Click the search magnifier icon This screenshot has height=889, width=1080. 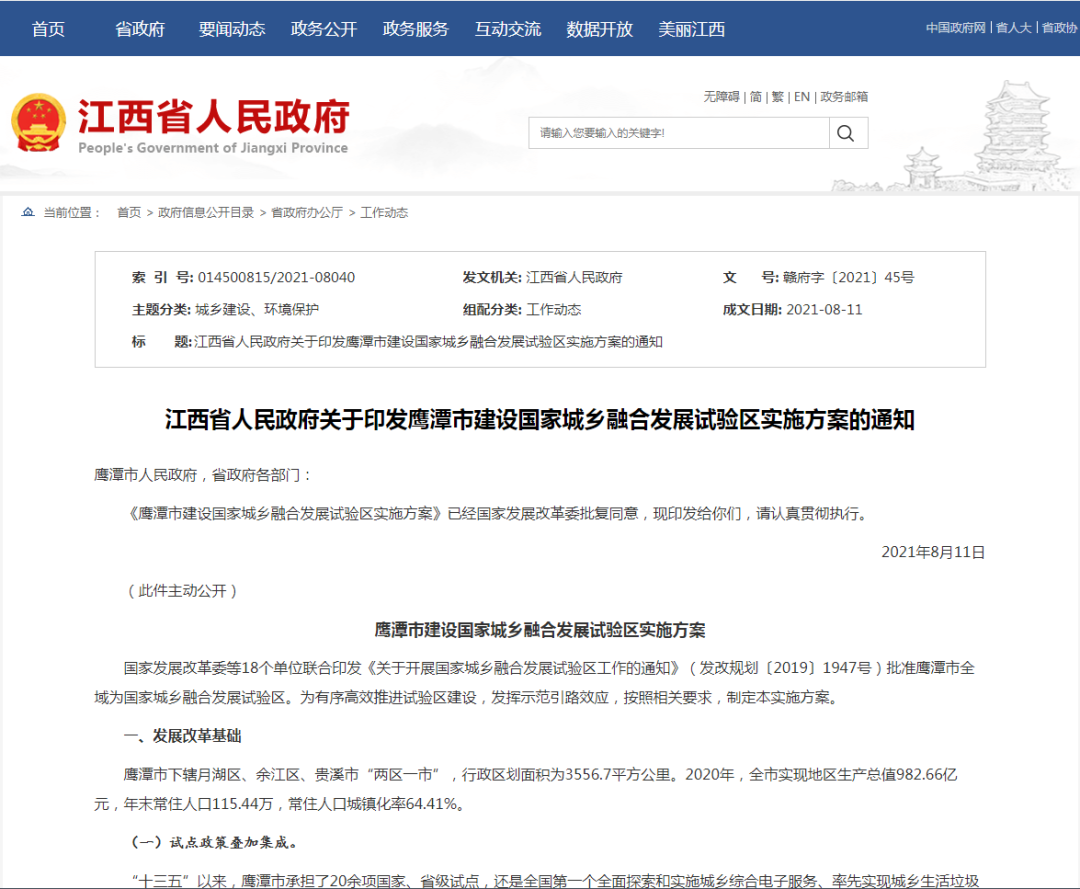point(846,134)
